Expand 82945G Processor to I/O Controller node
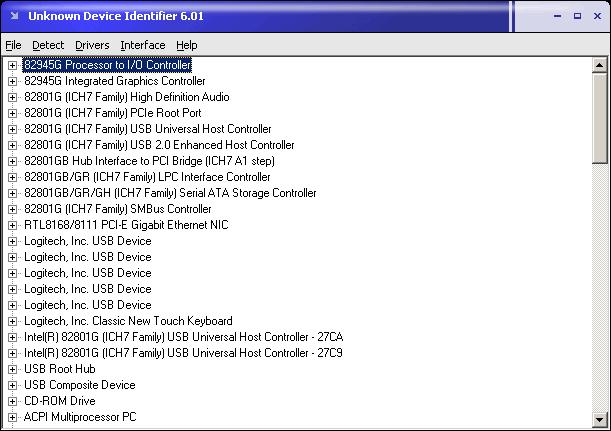 pos(12,65)
